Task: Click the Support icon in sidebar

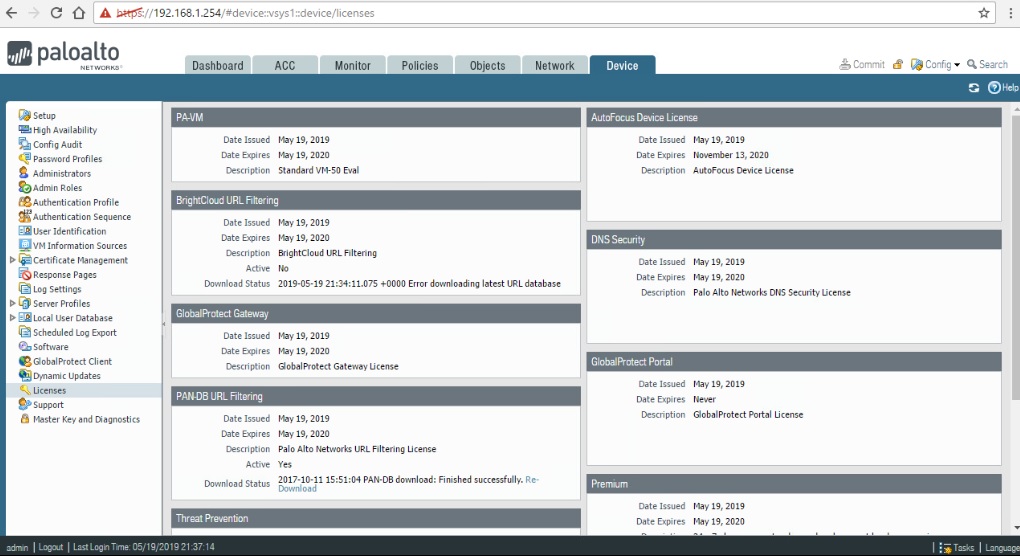Action: click(x=25, y=404)
